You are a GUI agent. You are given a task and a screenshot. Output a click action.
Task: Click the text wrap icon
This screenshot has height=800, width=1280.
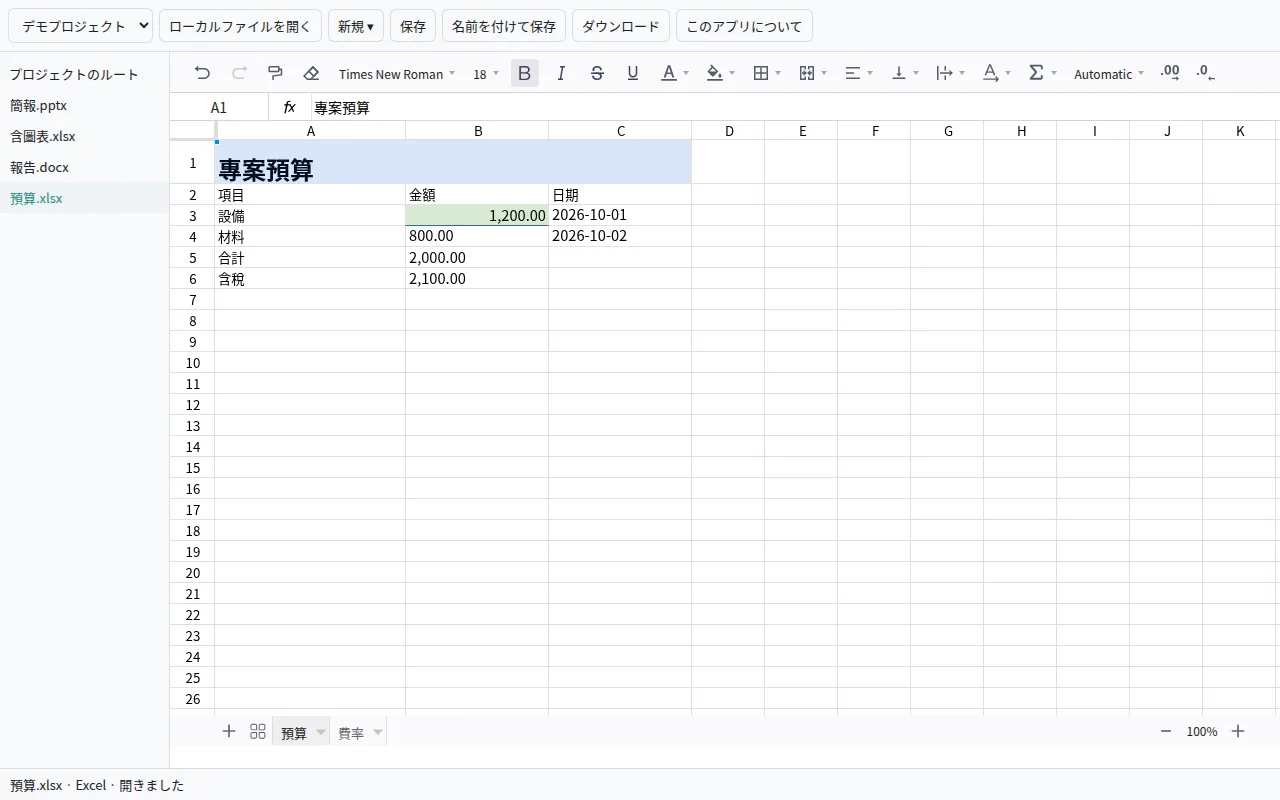click(x=944, y=73)
